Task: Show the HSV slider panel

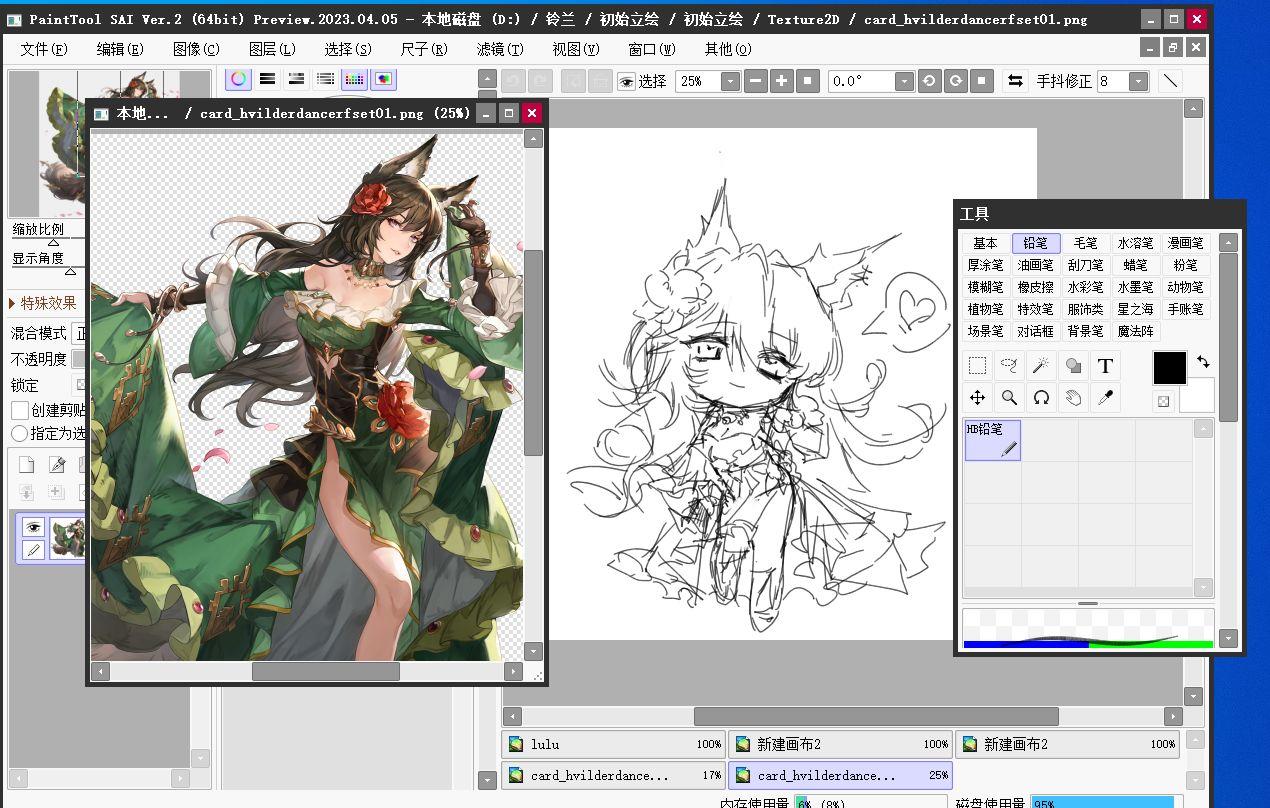Action: pyautogui.click(x=296, y=80)
